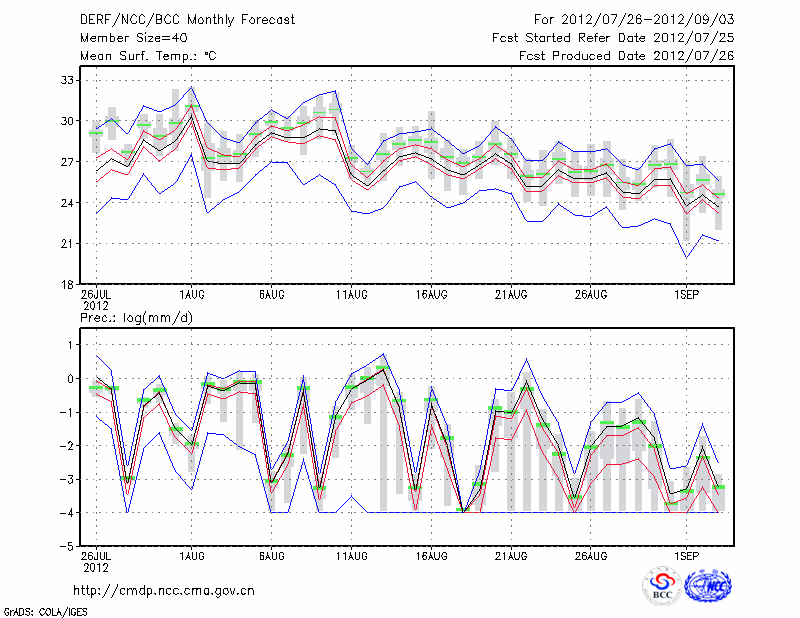Click the GrADS: COLA/IGES credit text

click(x=47, y=610)
